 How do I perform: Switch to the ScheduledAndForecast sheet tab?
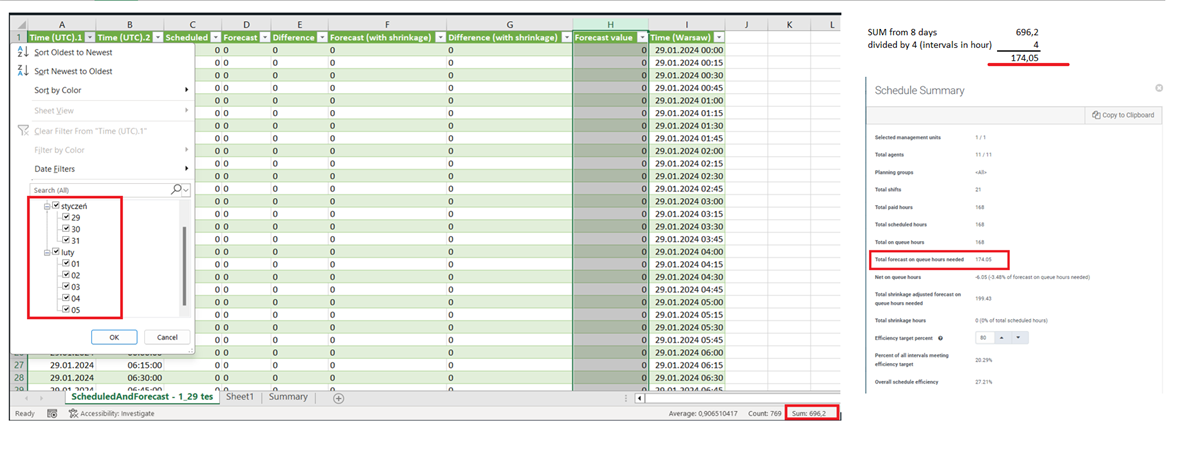click(140, 397)
